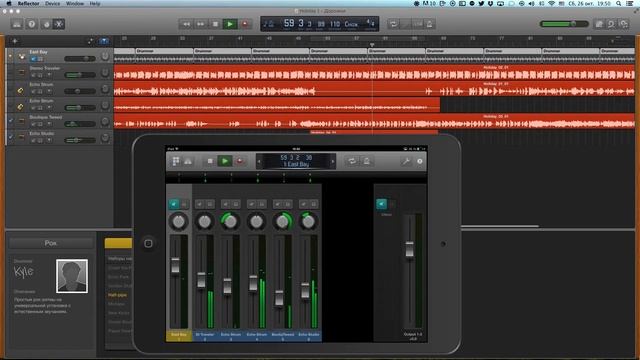Open the LCD display mode note icon
640x360 pixels.
point(269,24)
